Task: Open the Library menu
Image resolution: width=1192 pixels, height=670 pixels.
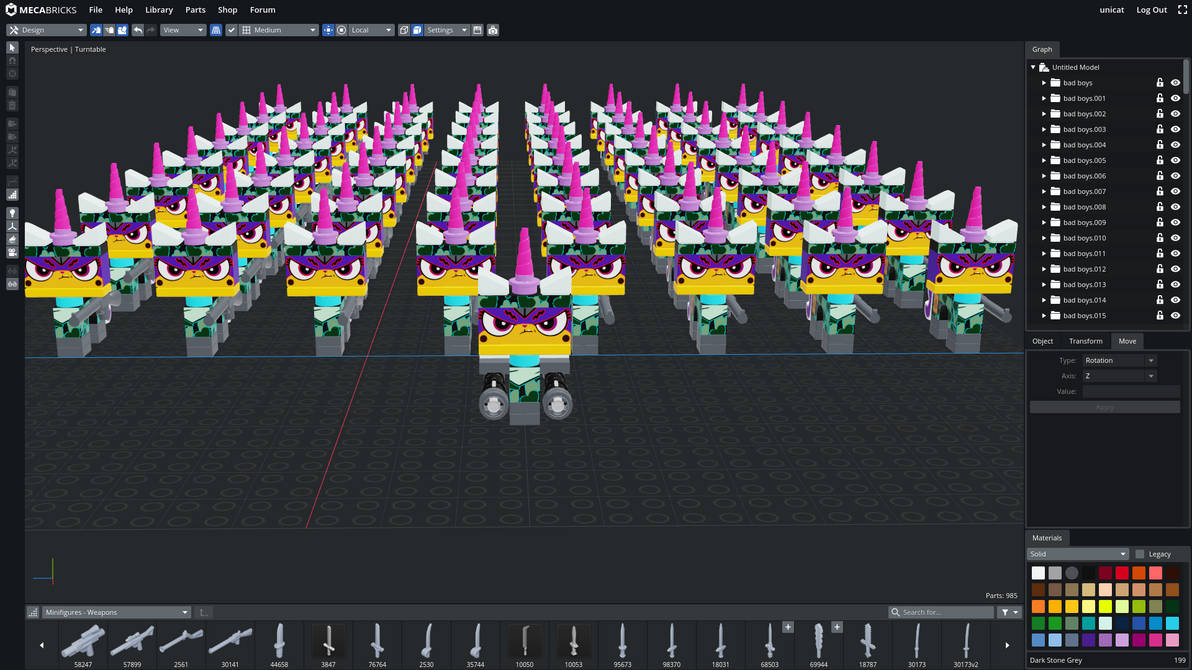Action: pos(159,10)
